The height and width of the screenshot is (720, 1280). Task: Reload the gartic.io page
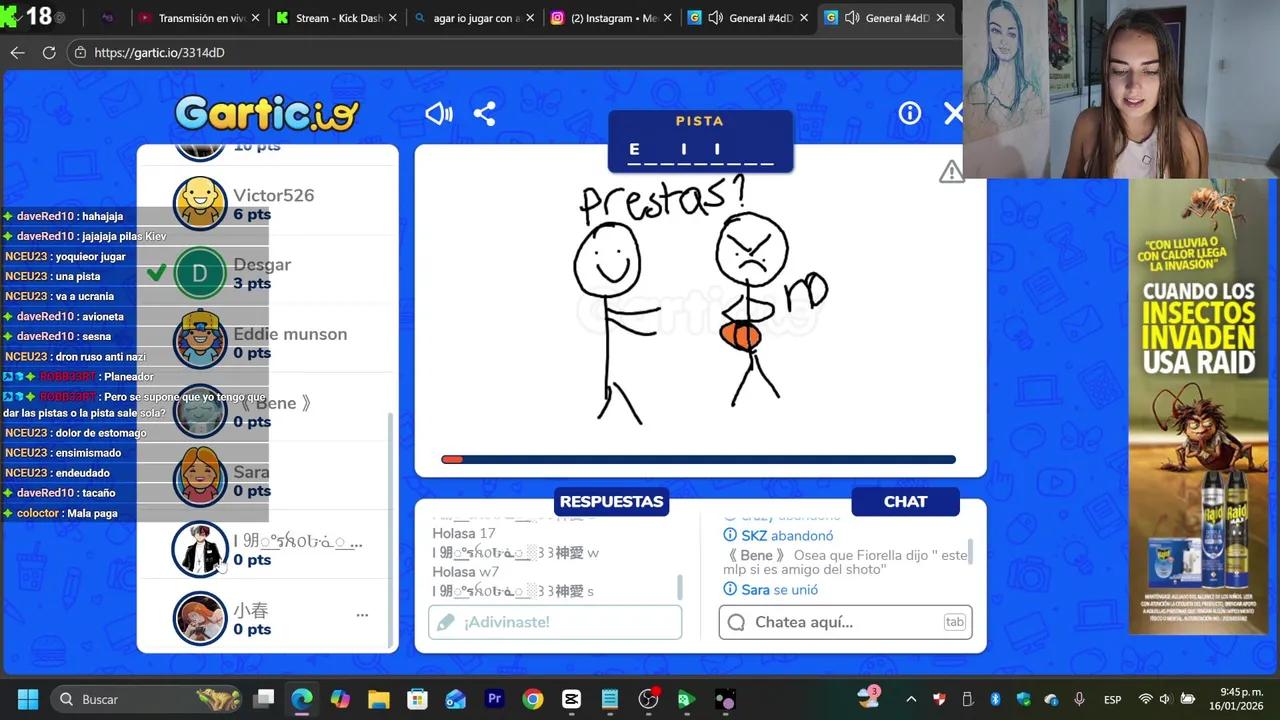[48, 52]
